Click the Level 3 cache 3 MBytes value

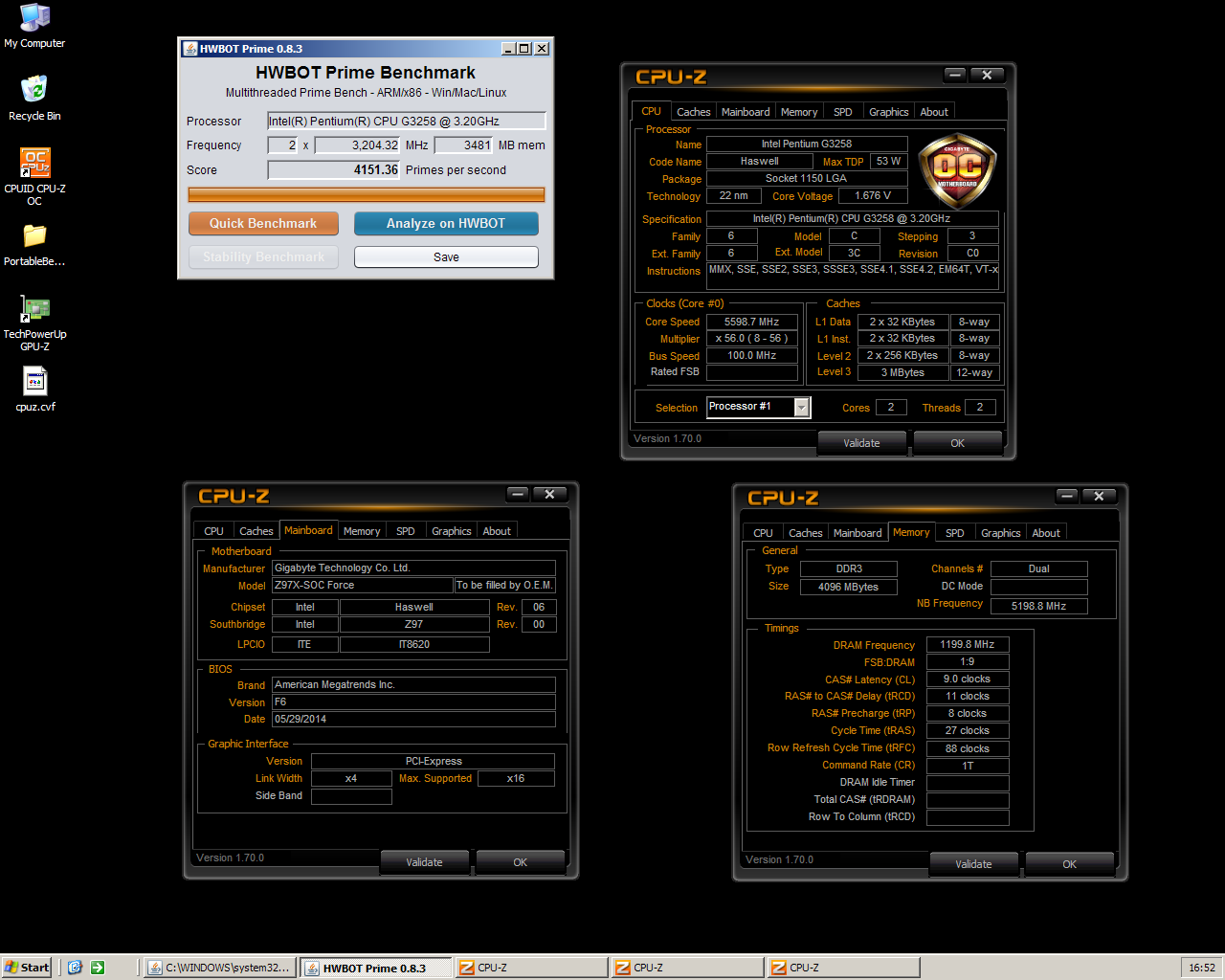point(902,372)
